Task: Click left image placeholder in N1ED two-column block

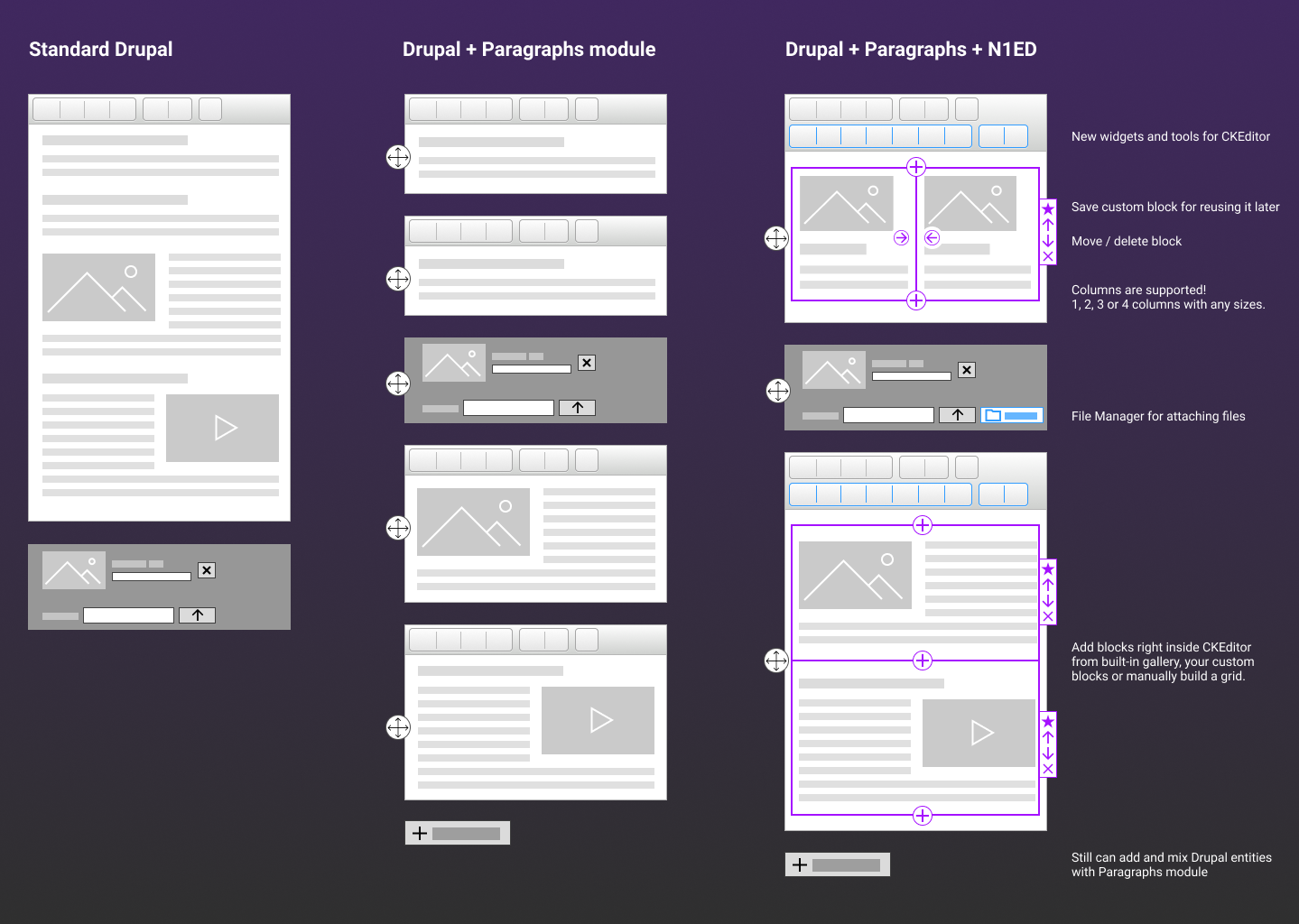Action: [x=847, y=203]
